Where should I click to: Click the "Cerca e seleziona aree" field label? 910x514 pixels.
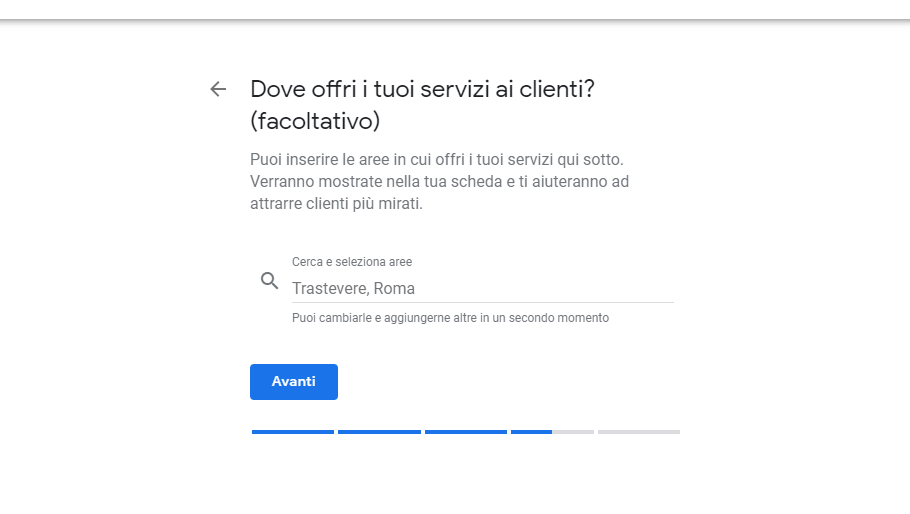point(352,262)
